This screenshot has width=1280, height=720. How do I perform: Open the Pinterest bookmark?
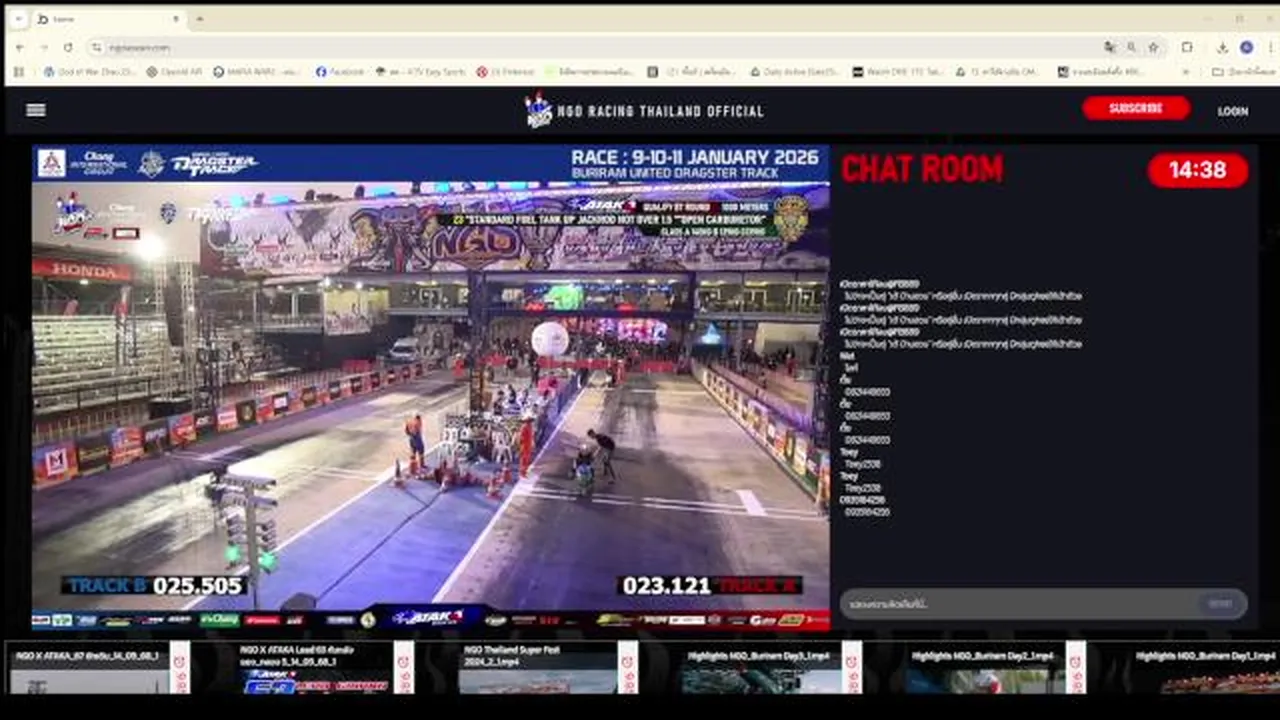[505, 72]
